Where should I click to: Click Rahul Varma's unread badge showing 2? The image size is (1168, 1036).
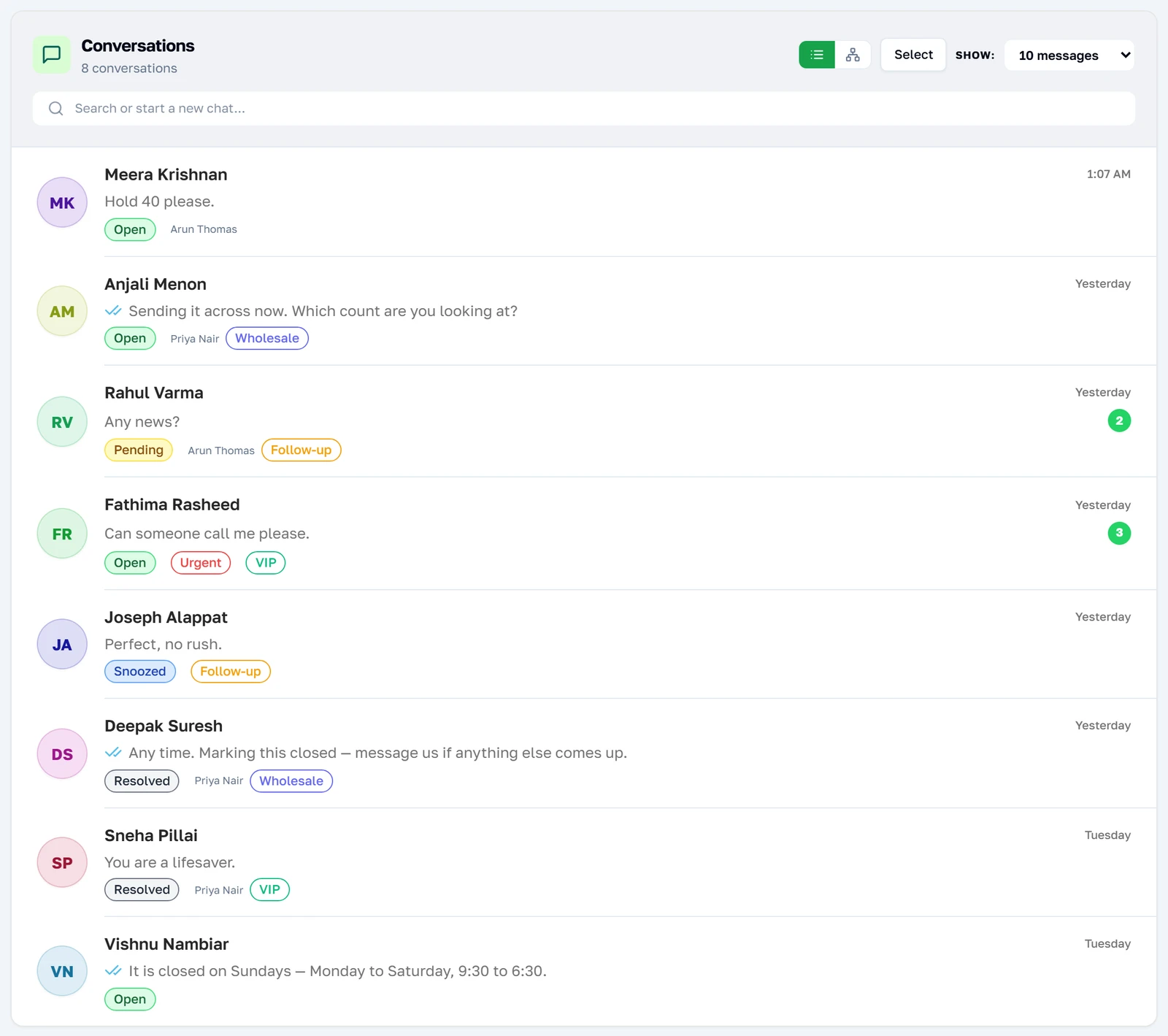coord(1119,421)
